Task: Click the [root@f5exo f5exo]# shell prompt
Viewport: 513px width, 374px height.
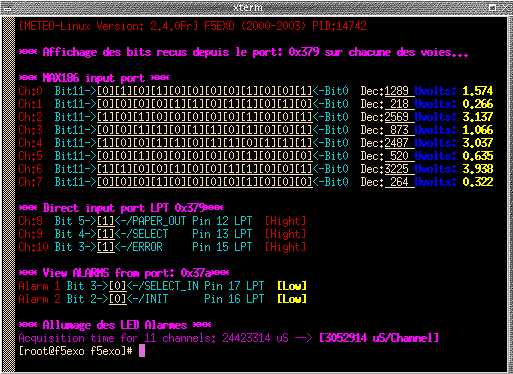Action: point(75,351)
